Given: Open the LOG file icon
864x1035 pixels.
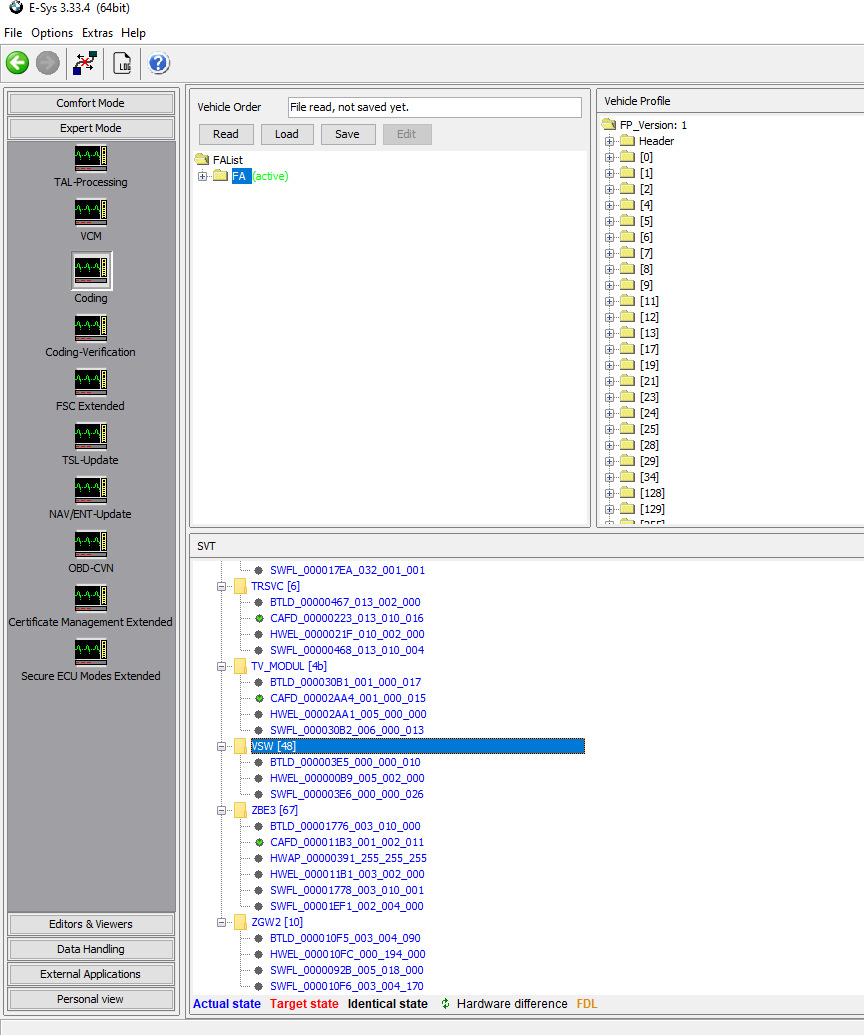Looking at the screenshot, I should 122,63.
